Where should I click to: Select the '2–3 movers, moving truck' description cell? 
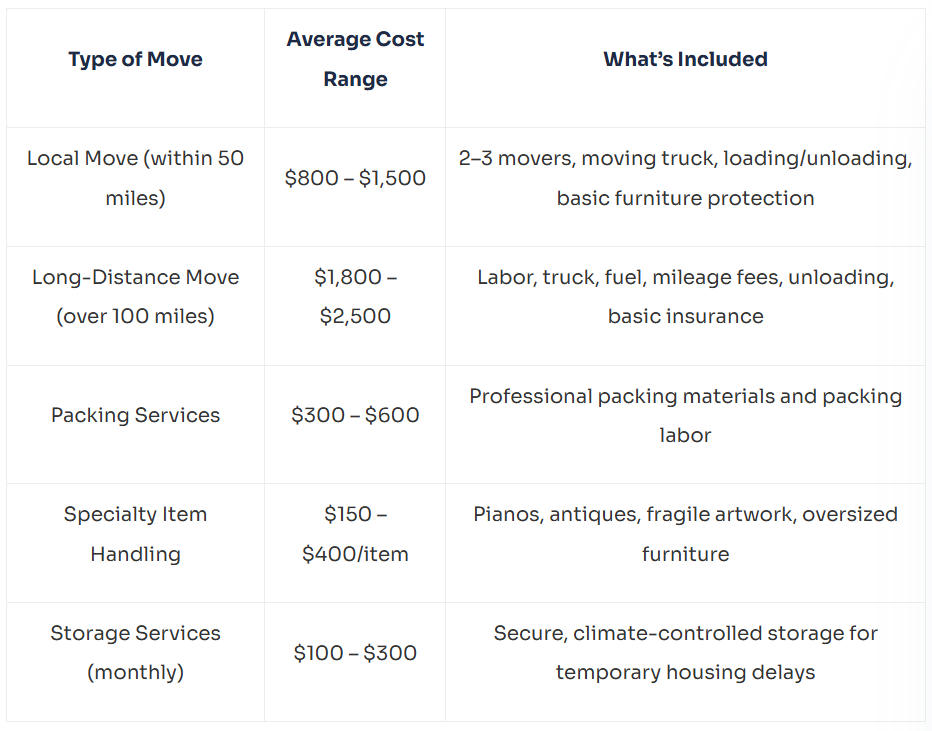pyautogui.click(x=685, y=187)
